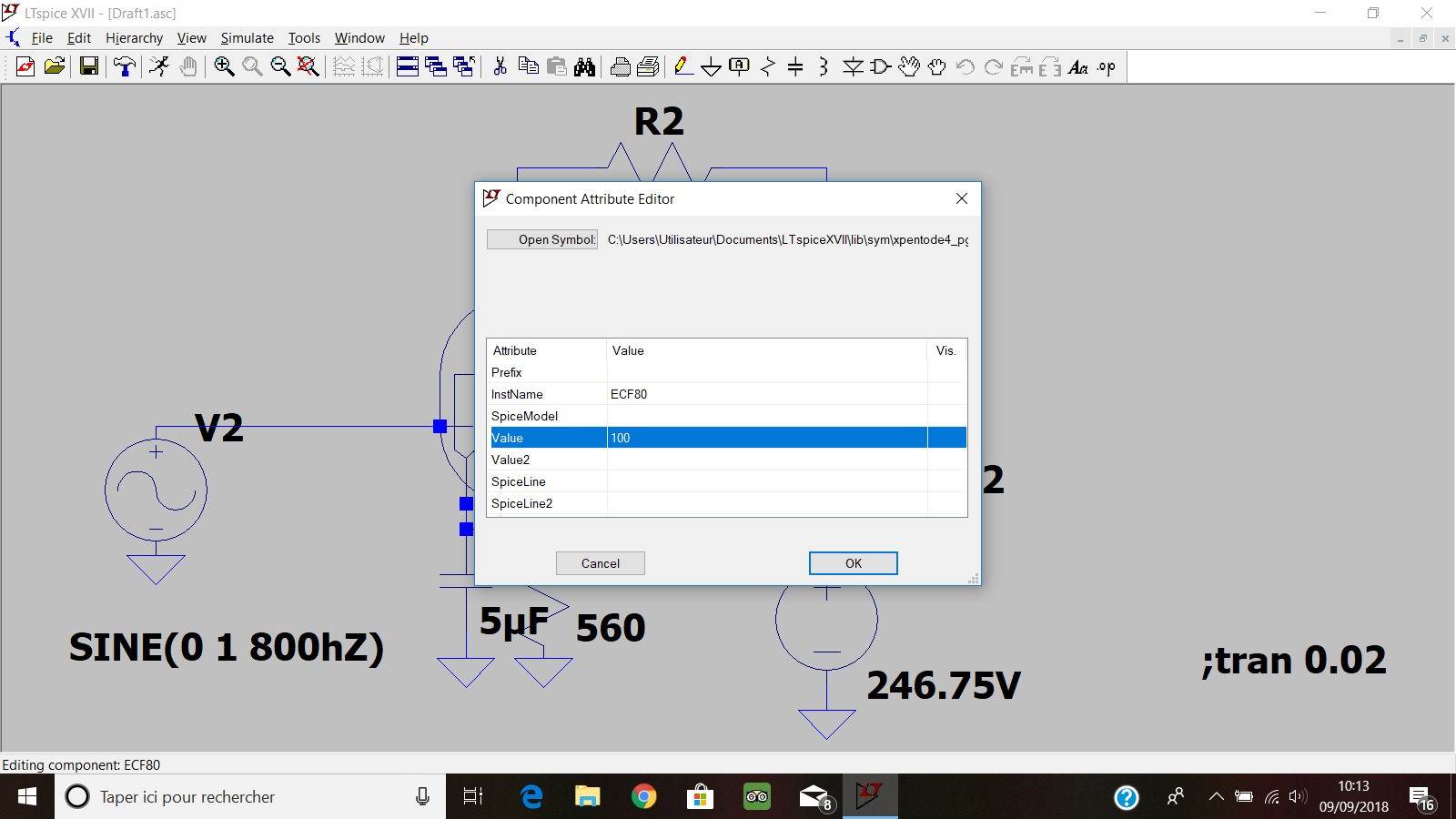The width and height of the screenshot is (1456, 819).
Task: Click the R2 label in schematic
Action: tap(659, 121)
